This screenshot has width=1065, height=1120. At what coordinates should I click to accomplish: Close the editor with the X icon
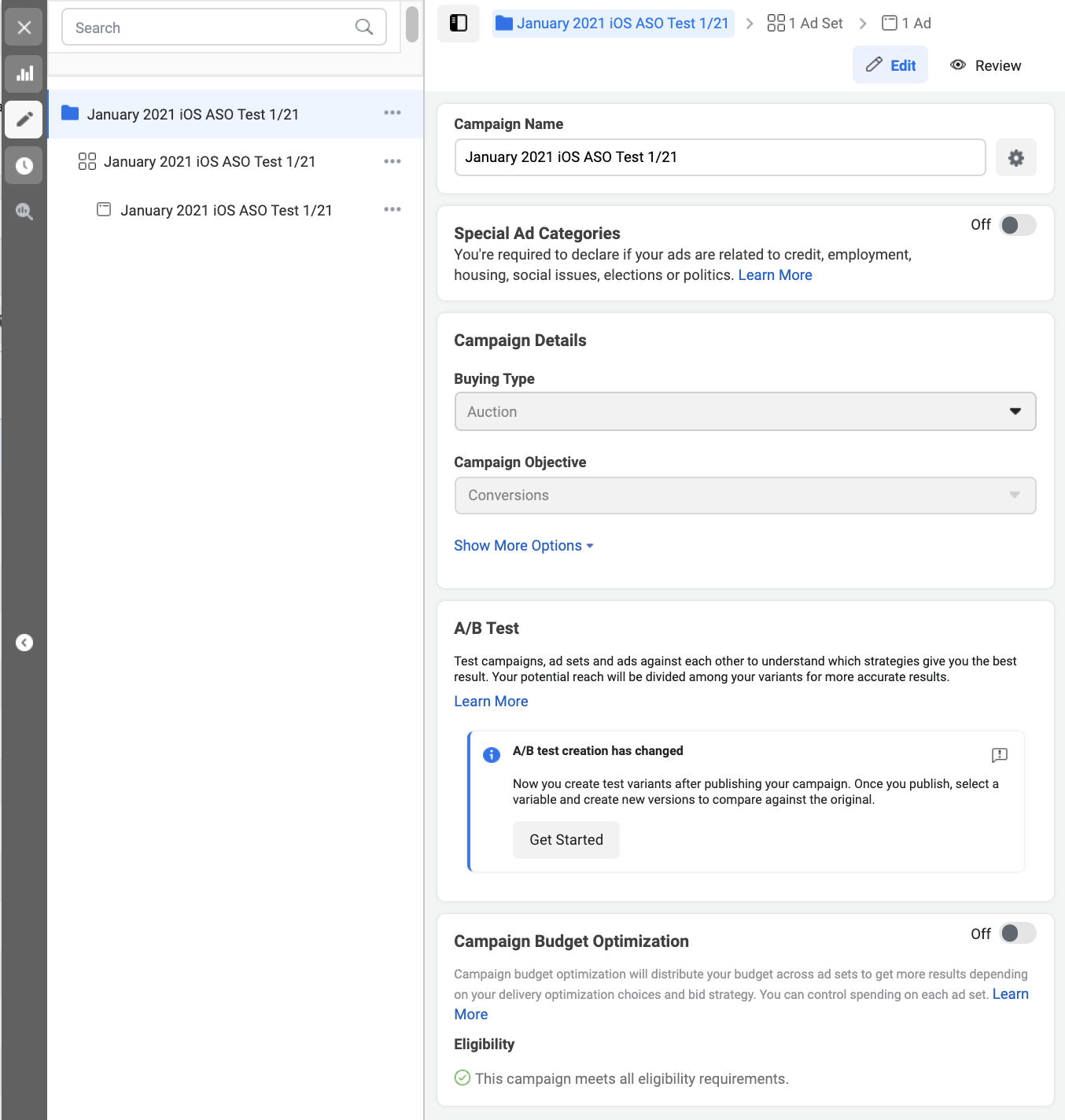[24, 28]
